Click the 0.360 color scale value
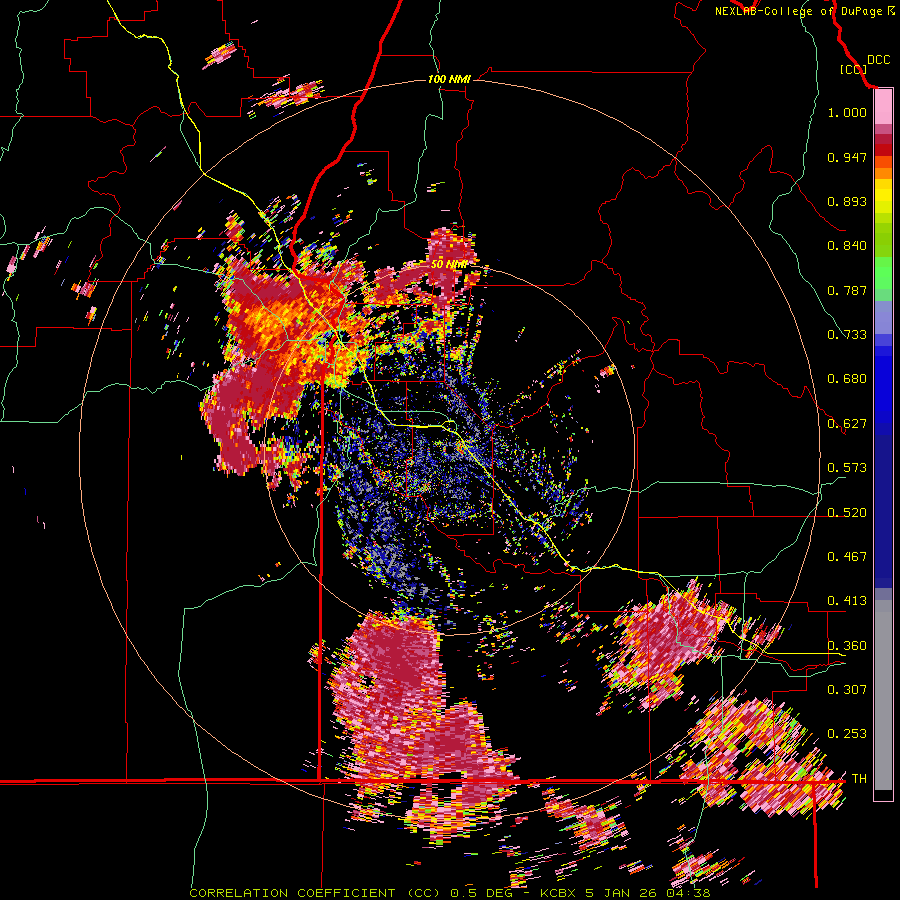This screenshot has height=900, width=900. (x=847, y=646)
